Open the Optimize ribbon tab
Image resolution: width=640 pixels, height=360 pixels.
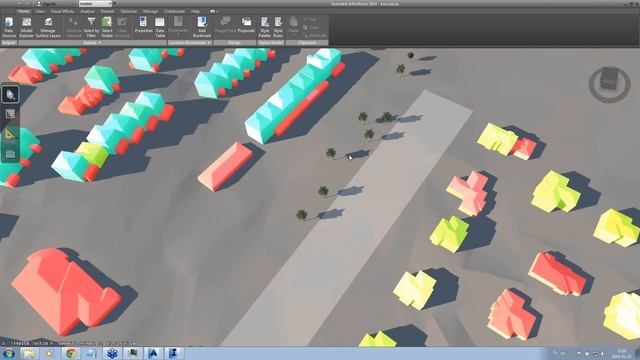129,11
